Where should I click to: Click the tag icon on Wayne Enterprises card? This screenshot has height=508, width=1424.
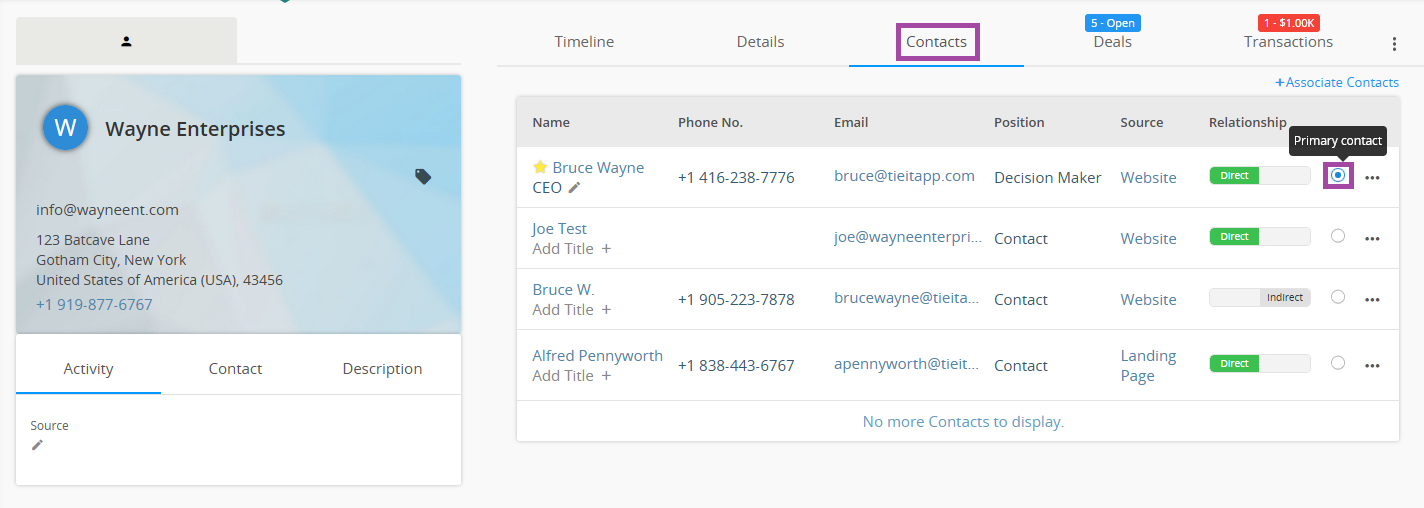pyautogui.click(x=423, y=176)
